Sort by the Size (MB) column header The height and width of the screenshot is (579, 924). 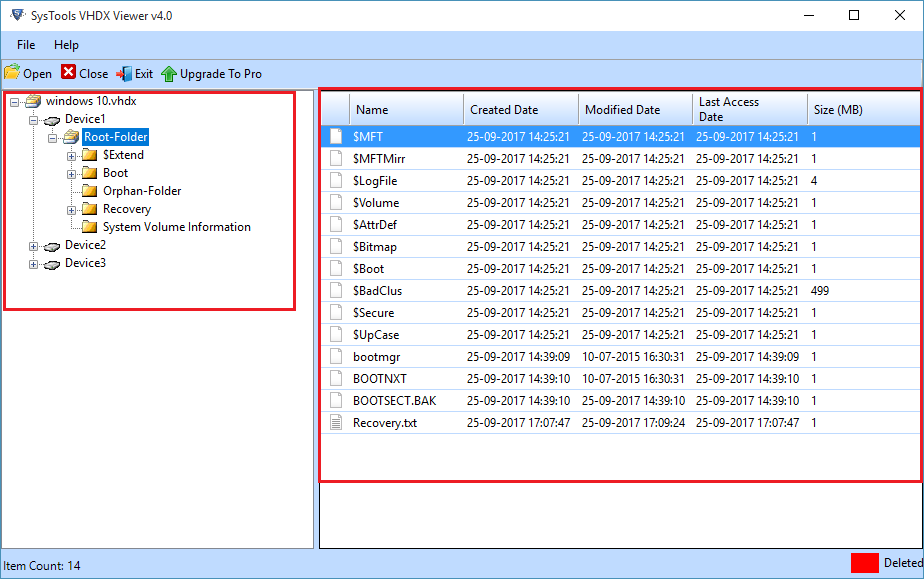(863, 110)
